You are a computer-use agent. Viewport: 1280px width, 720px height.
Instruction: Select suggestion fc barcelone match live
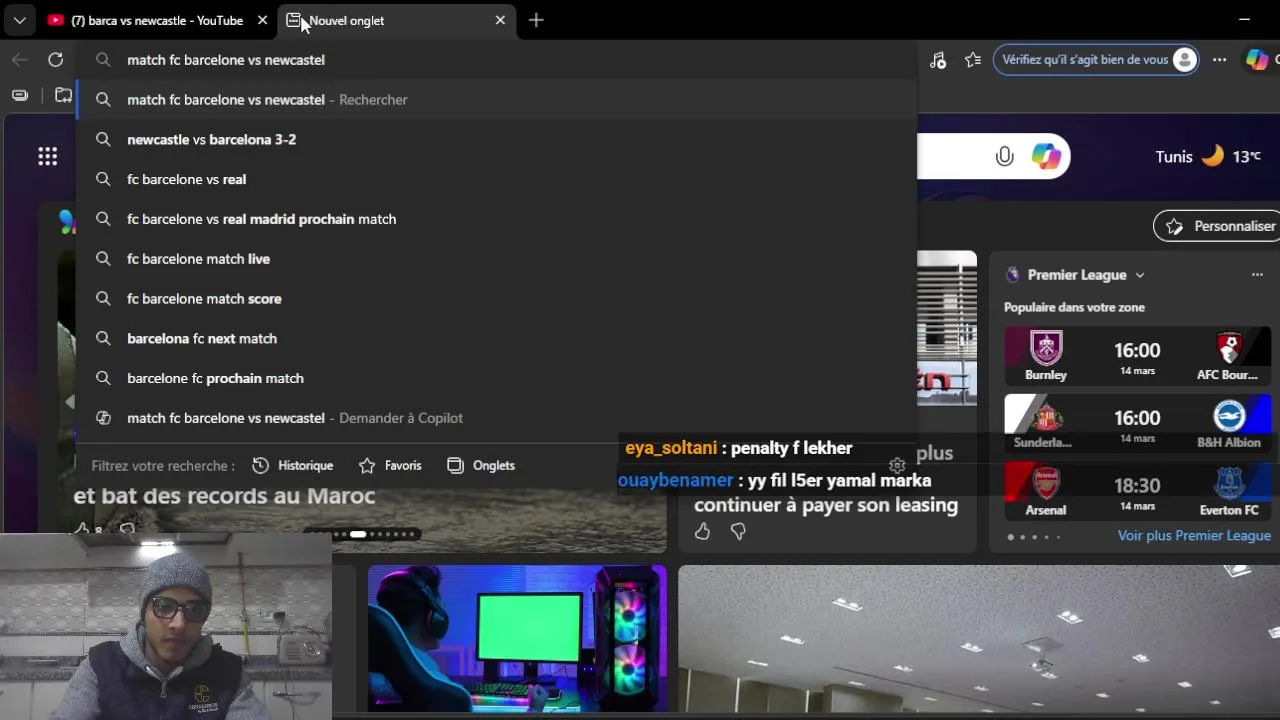pyautogui.click(x=497, y=259)
